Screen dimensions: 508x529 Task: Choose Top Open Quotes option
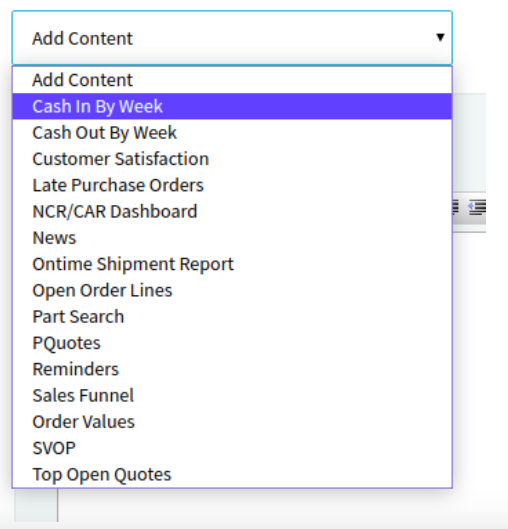[232, 475]
